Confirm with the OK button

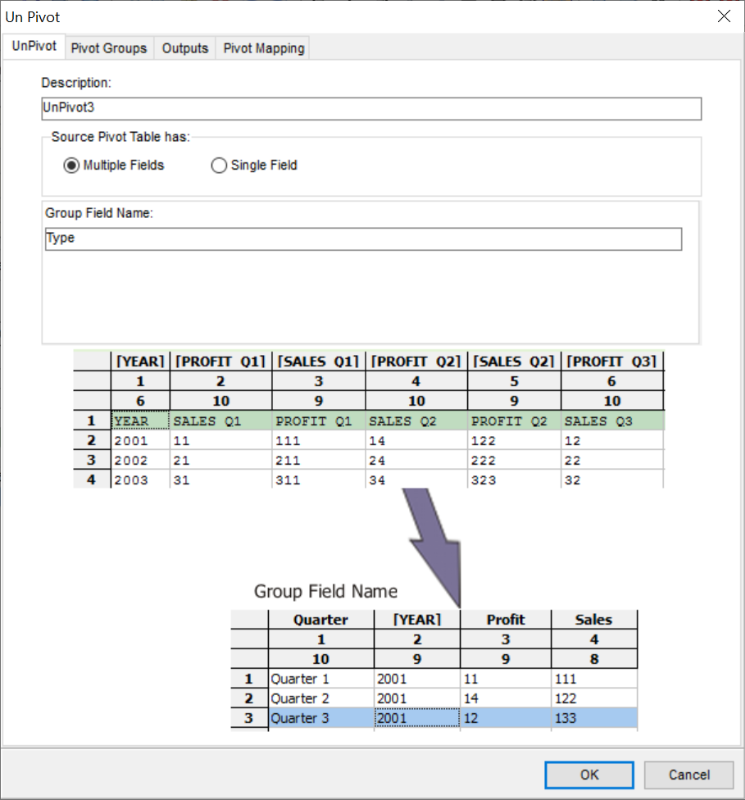589,774
